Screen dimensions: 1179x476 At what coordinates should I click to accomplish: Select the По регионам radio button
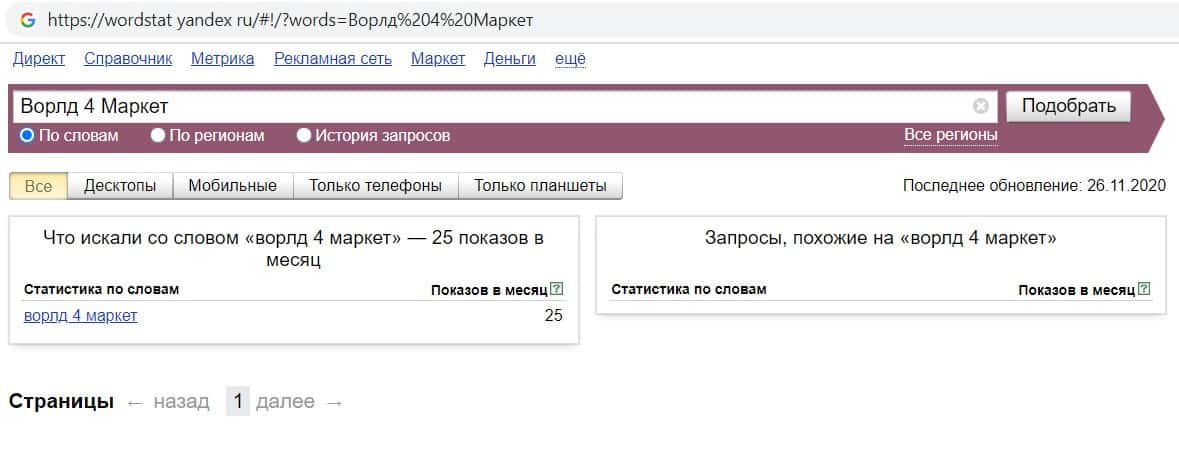pyautogui.click(x=158, y=136)
